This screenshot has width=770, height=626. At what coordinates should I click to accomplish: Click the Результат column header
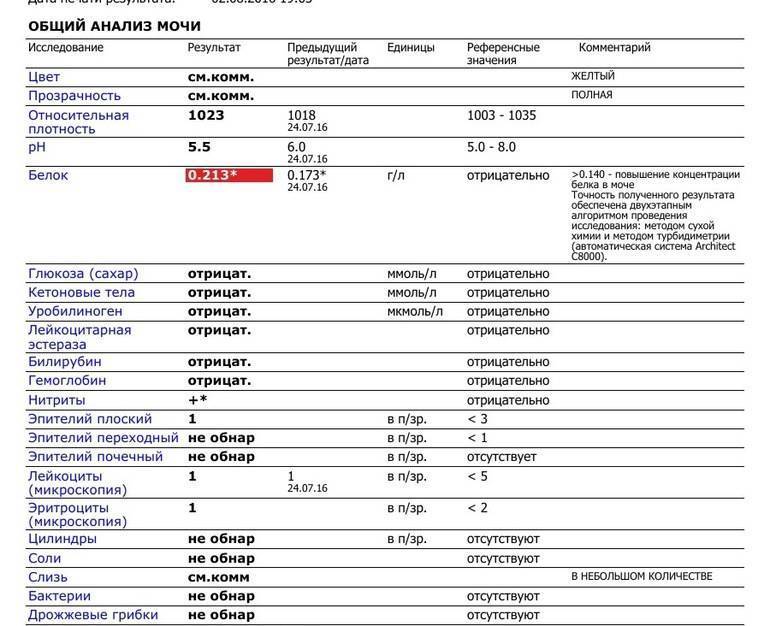click(x=214, y=48)
